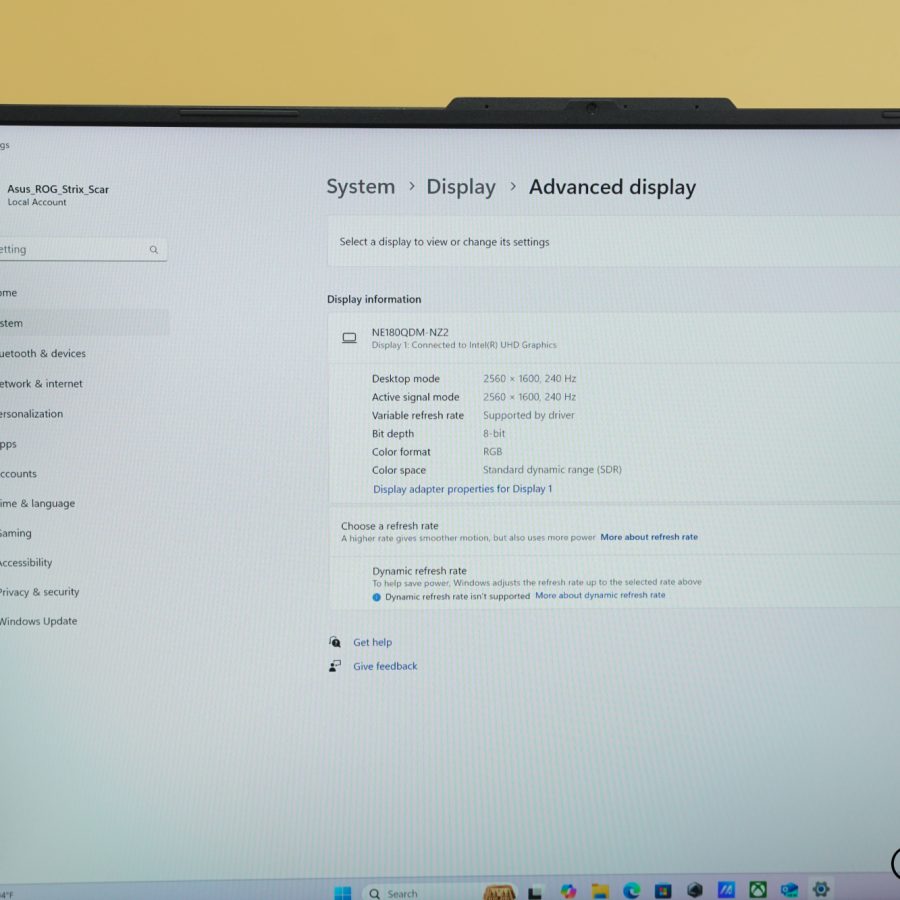Click the Get help headset icon
Viewport: 900px width, 900px height.
tap(335, 642)
